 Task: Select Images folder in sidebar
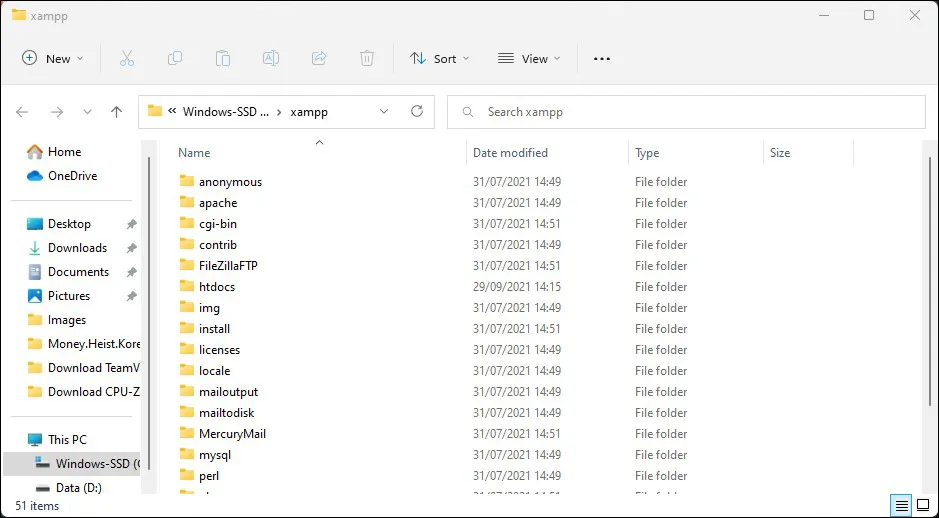tap(66, 320)
